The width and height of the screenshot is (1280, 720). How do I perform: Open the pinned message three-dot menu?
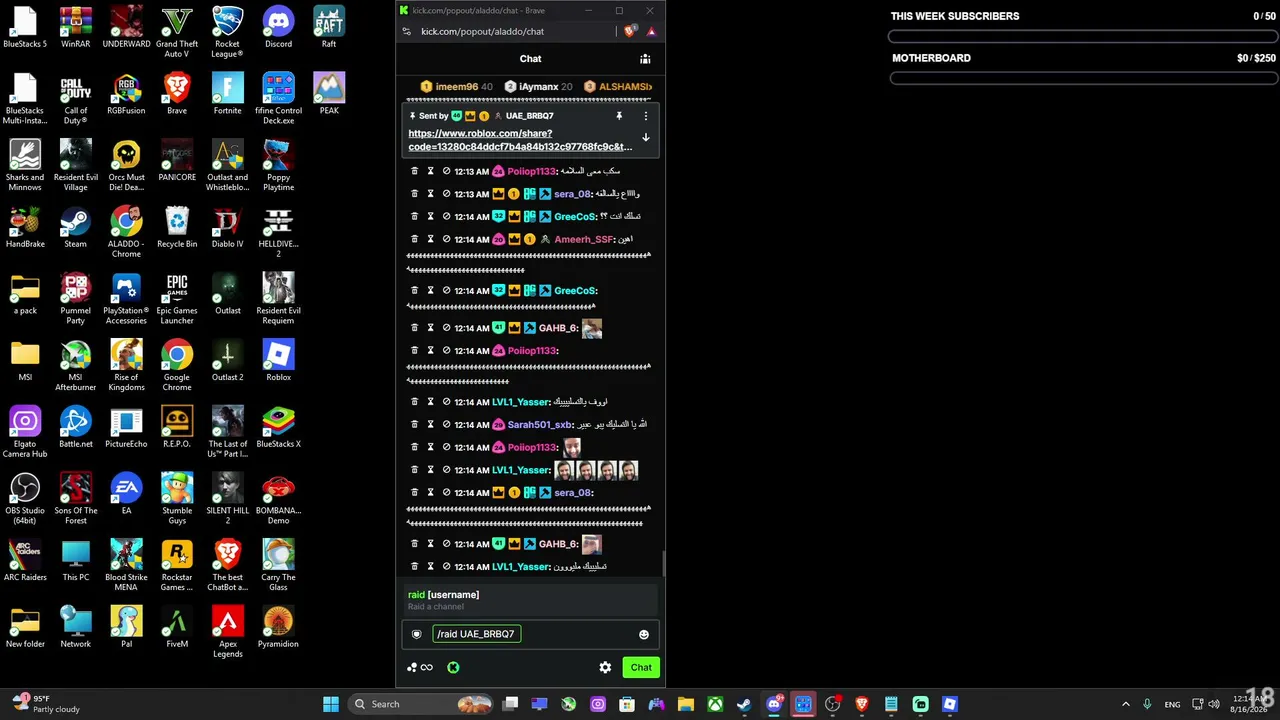(645, 116)
